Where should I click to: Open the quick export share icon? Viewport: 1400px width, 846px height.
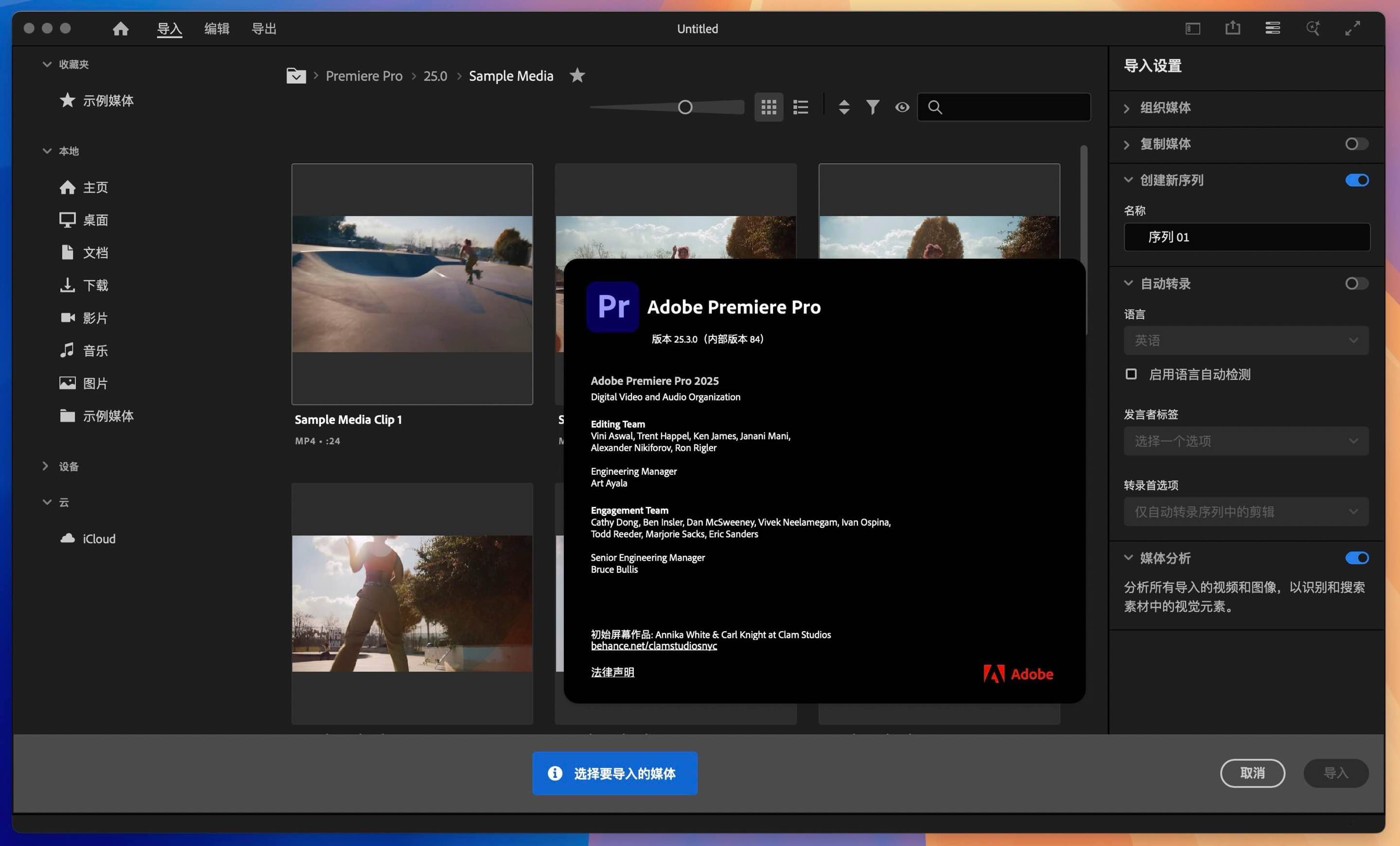pos(1232,28)
